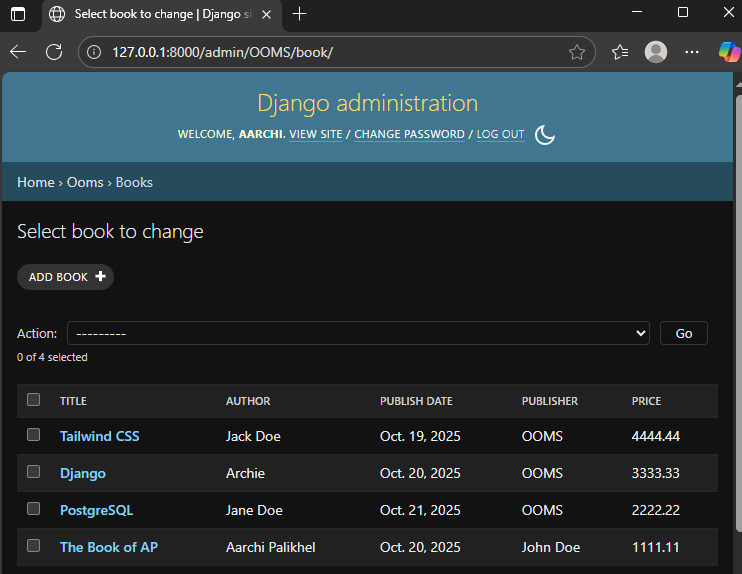The width and height of the screenshot is (742, 574).
Task: Check The Book of AP row checkbox
Action: pyautogui.click(x=34, y=546)
